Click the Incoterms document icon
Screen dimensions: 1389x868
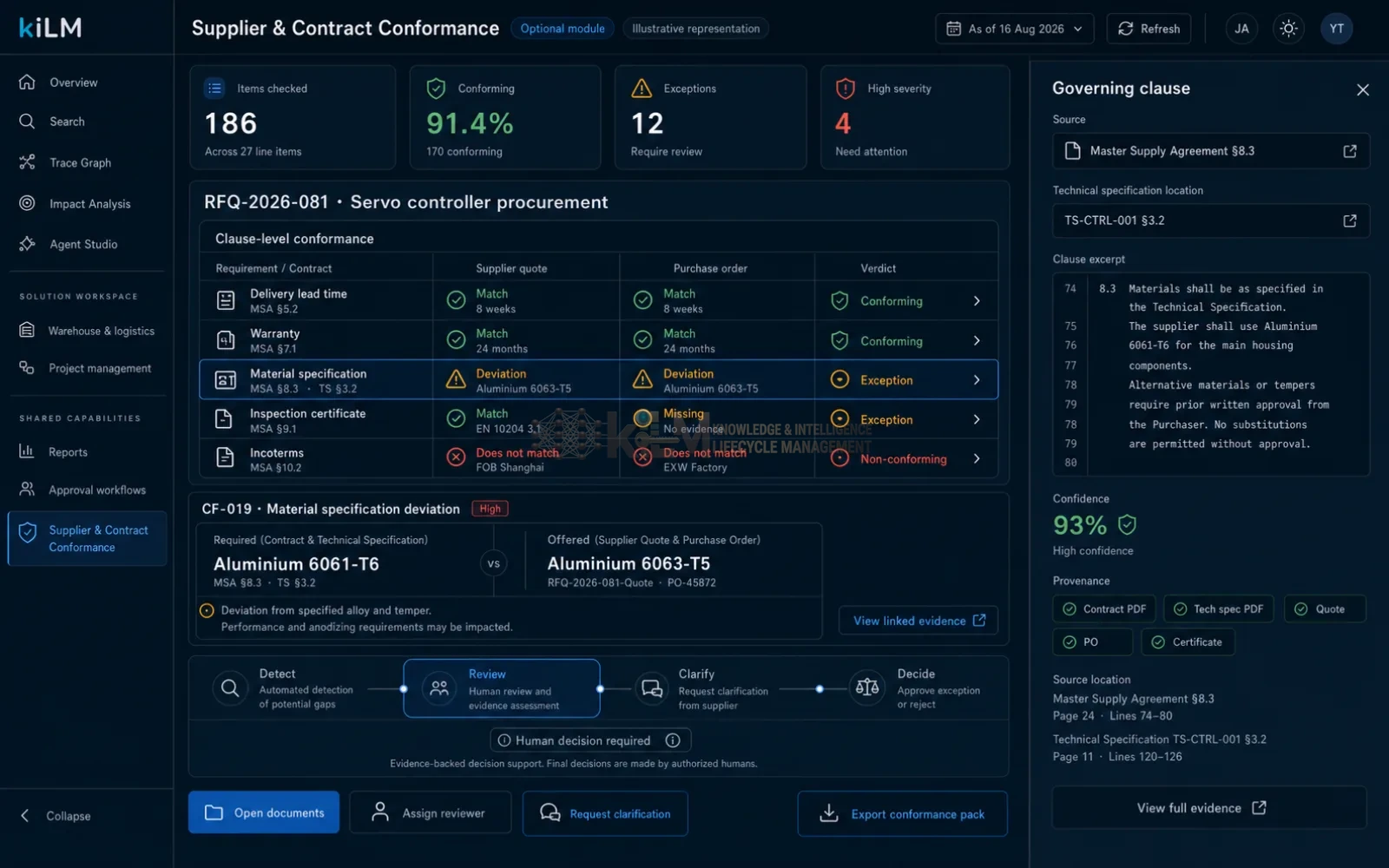[225, 457]
